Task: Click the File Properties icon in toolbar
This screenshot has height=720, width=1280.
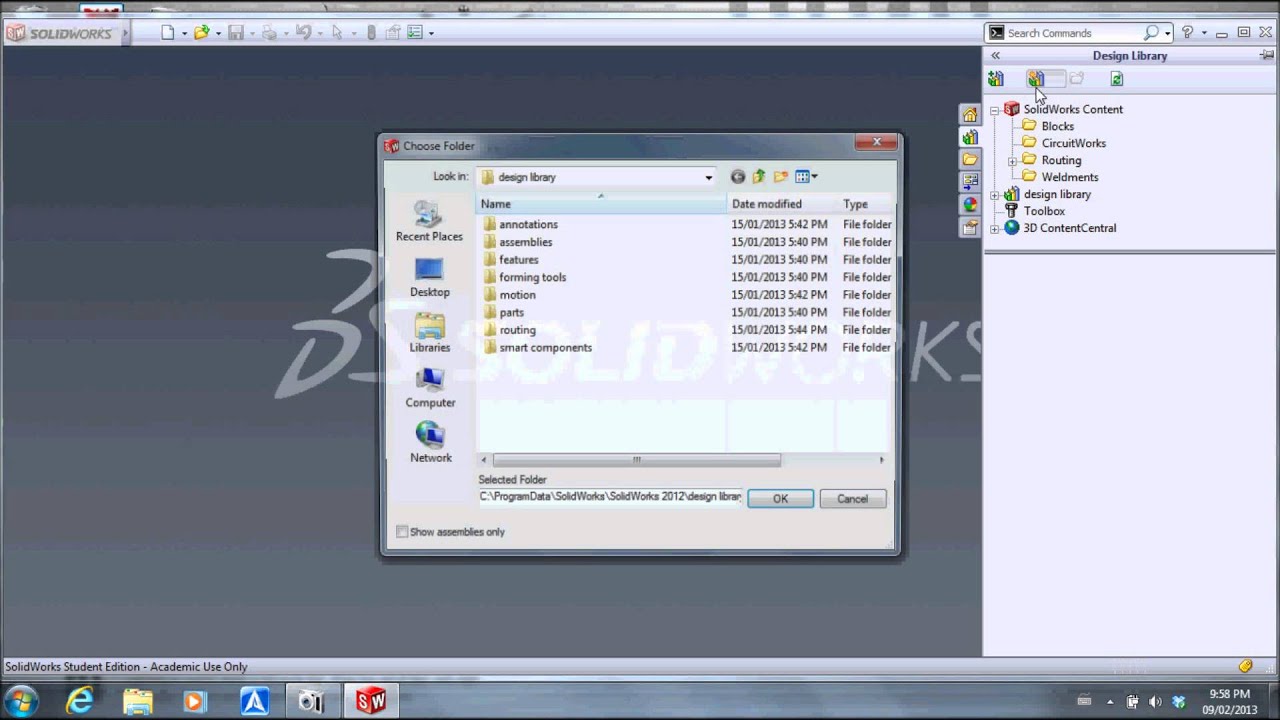Action: (x=394, y=33)
